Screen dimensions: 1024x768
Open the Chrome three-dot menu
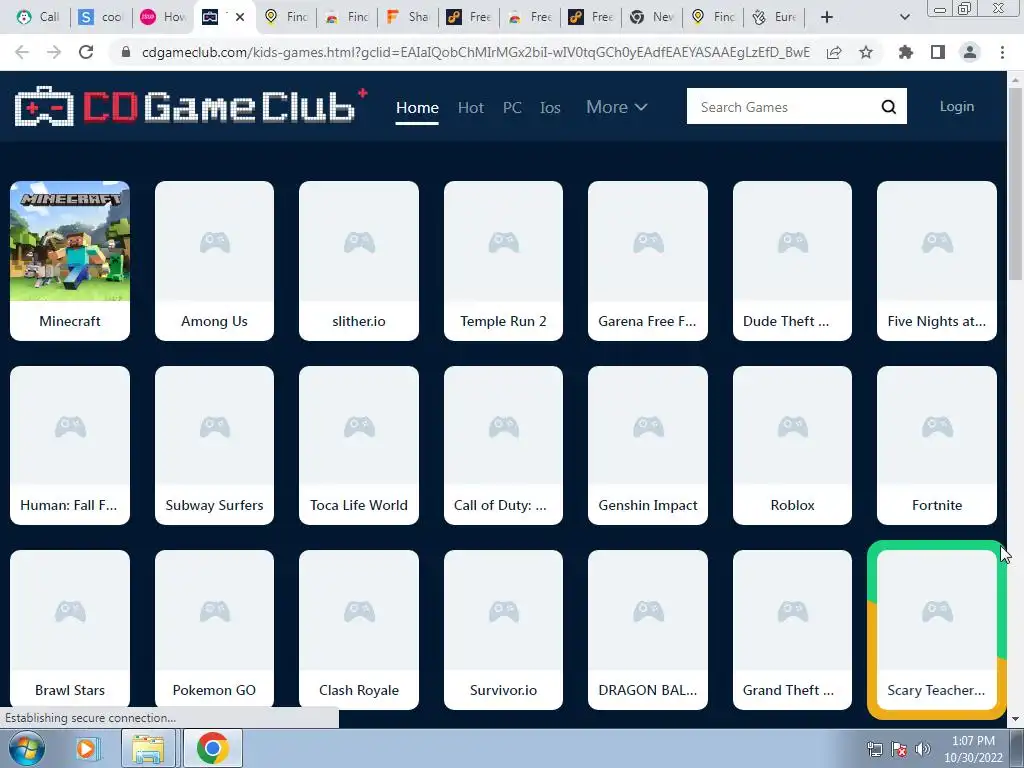(x=1002, y=52)
